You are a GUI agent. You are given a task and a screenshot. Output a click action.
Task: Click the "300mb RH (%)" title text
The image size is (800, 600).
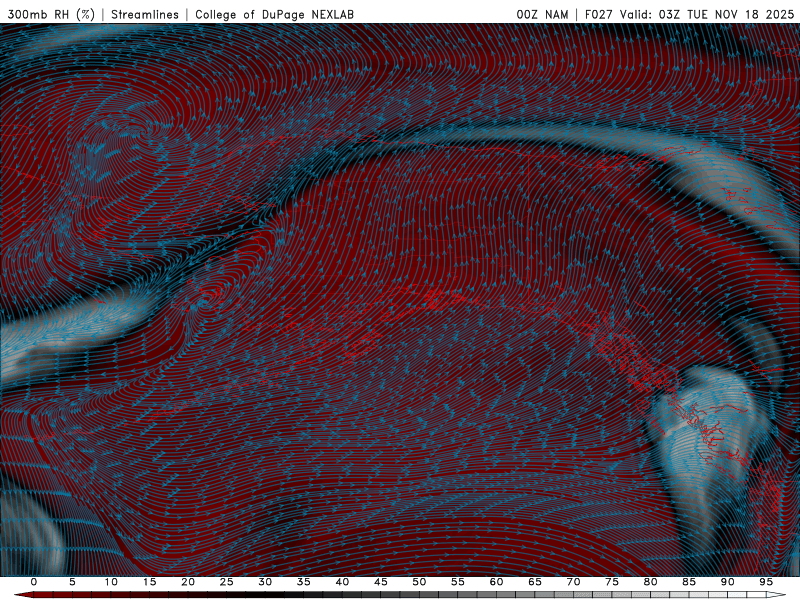coord(51,14)
